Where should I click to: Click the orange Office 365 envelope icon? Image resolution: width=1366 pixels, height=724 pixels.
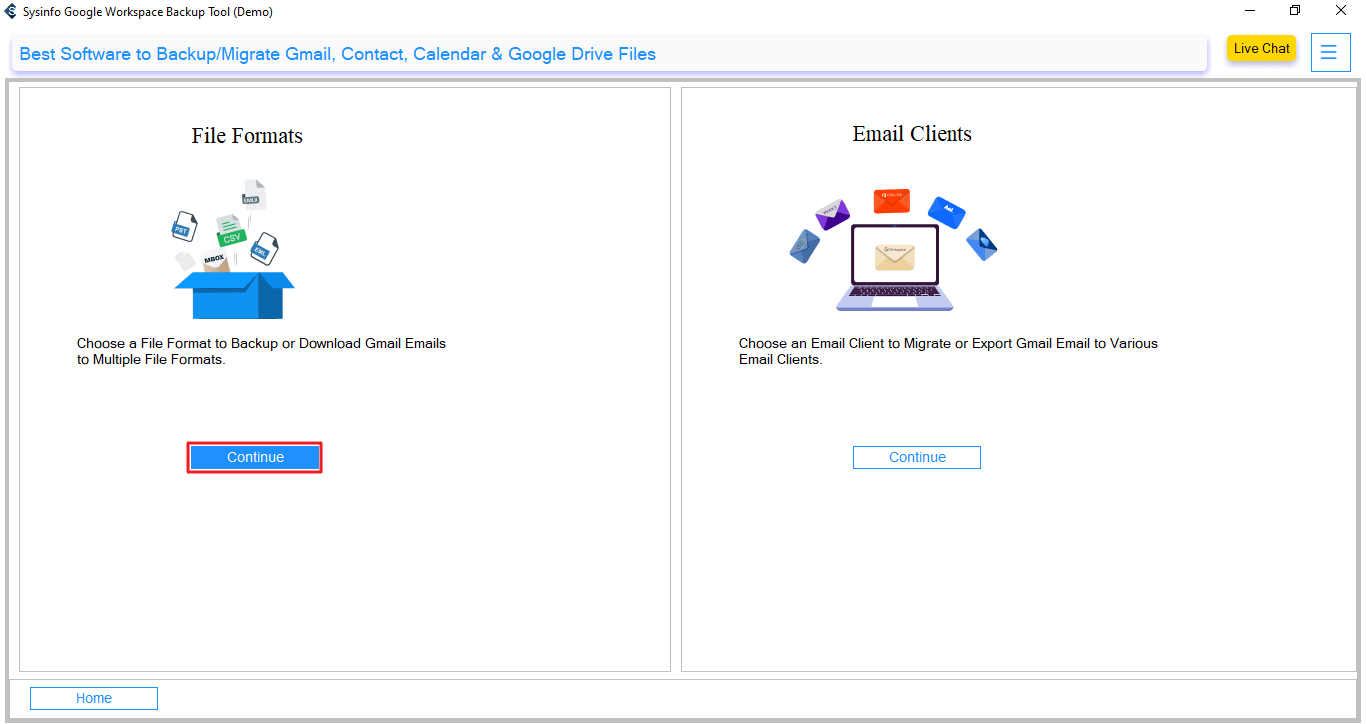point(891,201)
